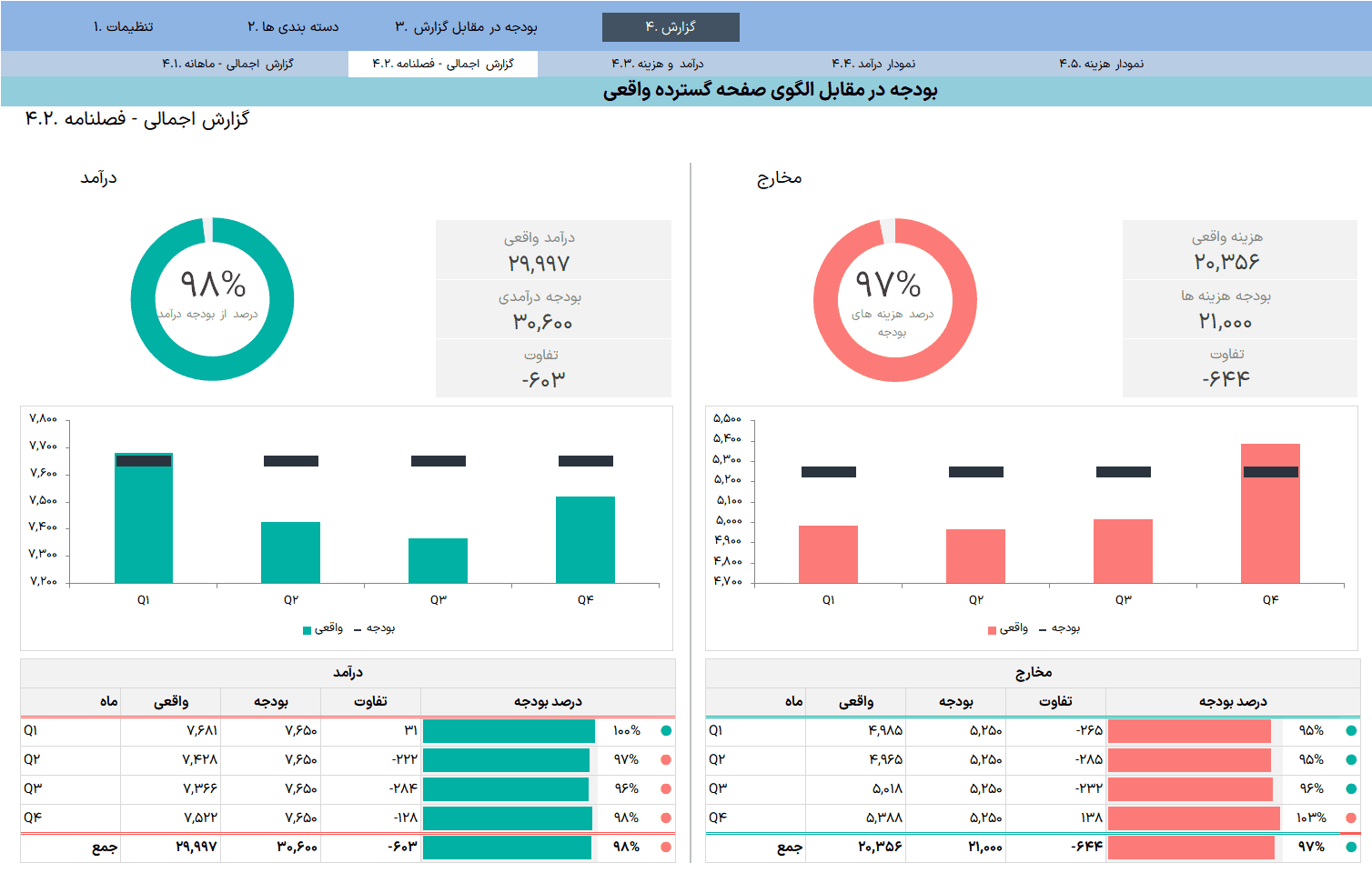Image resolution: width=1372 pixels, height=873 pixels.
Task: Click income Q3 difference value -۲۸۴
Action: click(404, 788)
